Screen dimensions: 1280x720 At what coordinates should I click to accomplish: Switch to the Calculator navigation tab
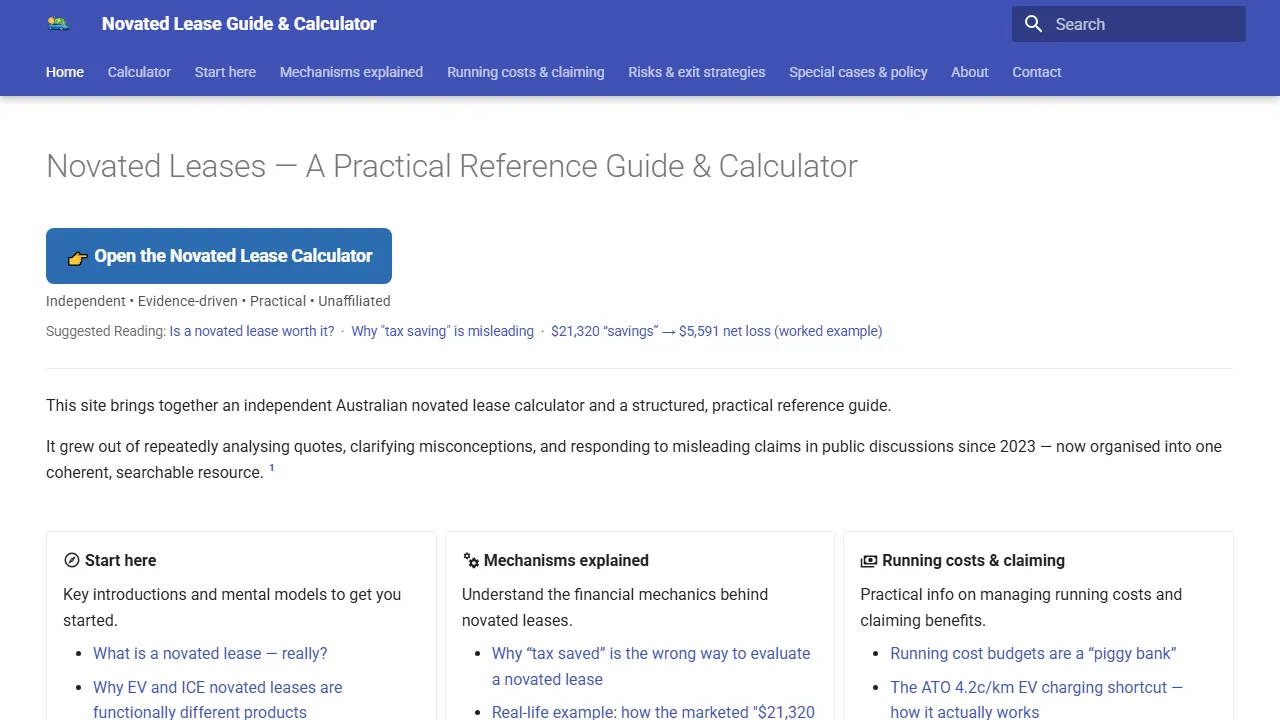tap(139, 71)
